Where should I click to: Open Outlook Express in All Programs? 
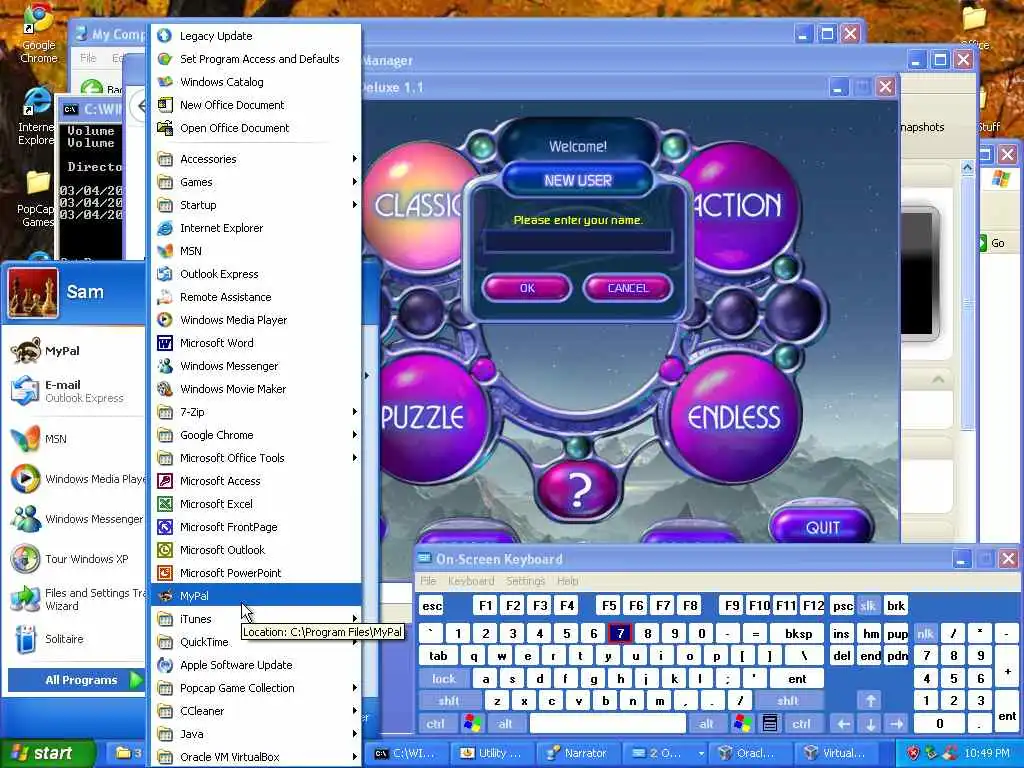click(256, 274)
